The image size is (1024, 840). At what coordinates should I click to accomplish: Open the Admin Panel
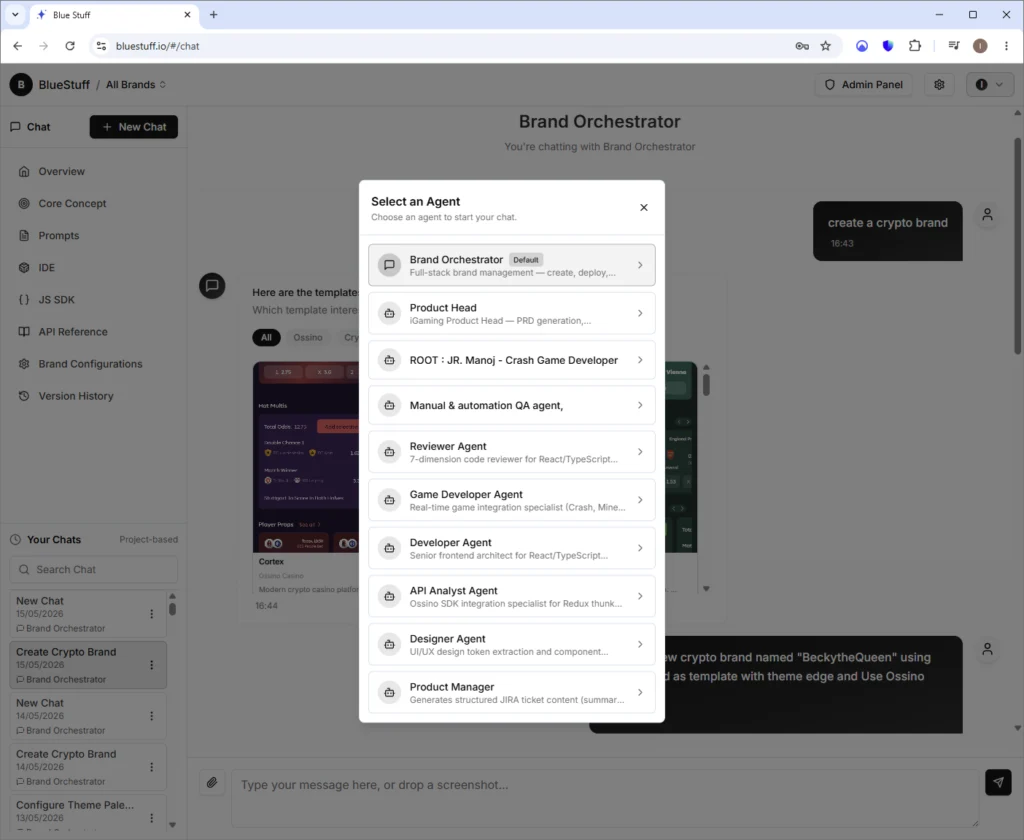click(863, 85)
